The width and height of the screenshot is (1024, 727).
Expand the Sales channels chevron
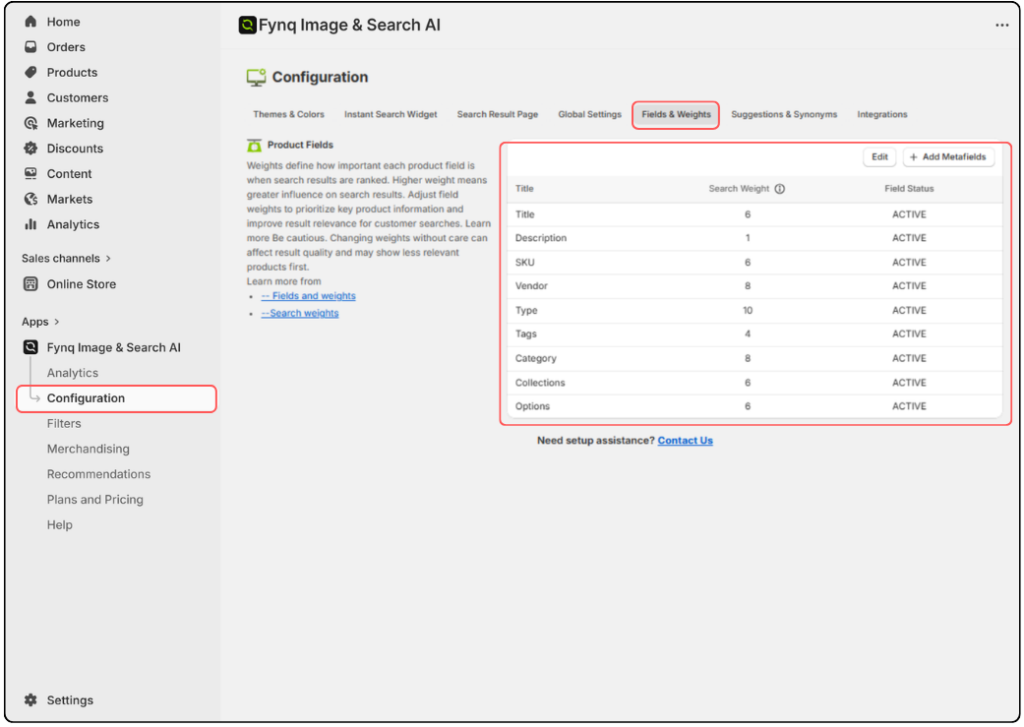click(x=108, y=259)
